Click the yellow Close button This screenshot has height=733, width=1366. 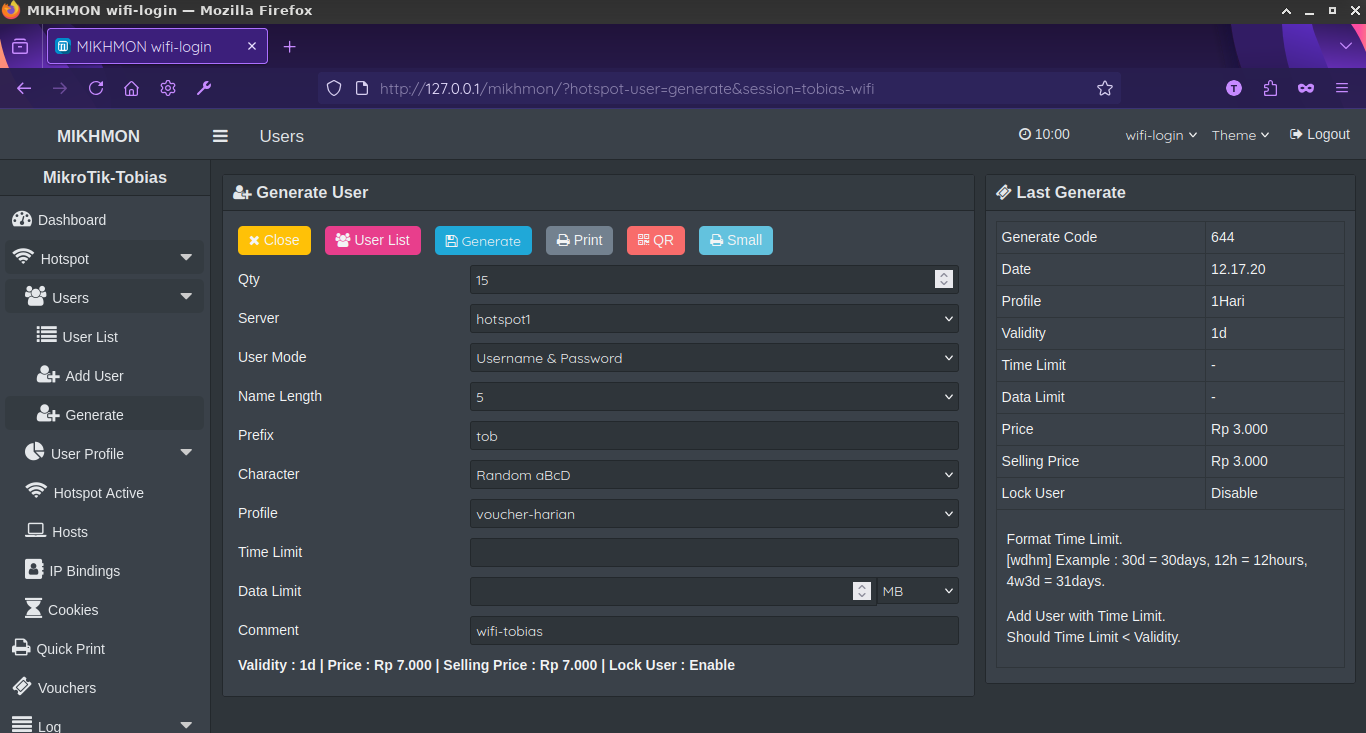pyautogui.click(x=274, y=241)
